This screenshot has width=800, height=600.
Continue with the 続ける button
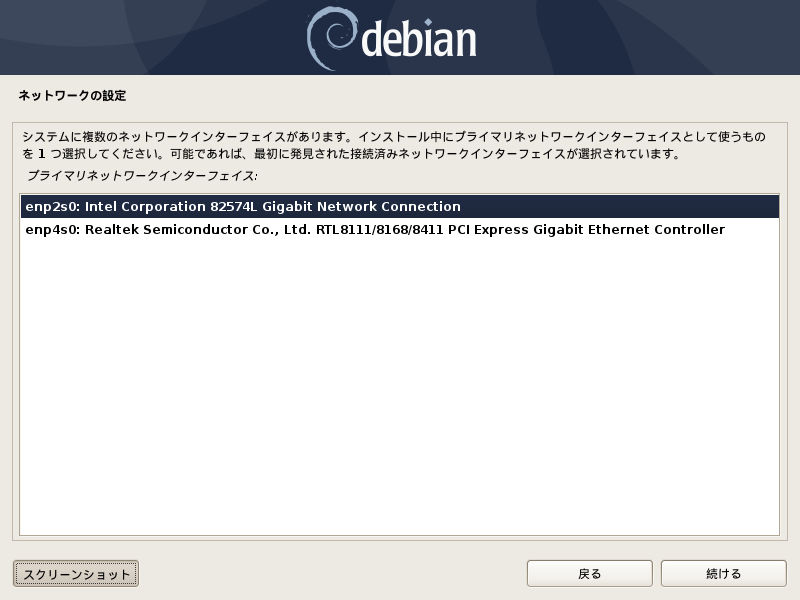723,574
